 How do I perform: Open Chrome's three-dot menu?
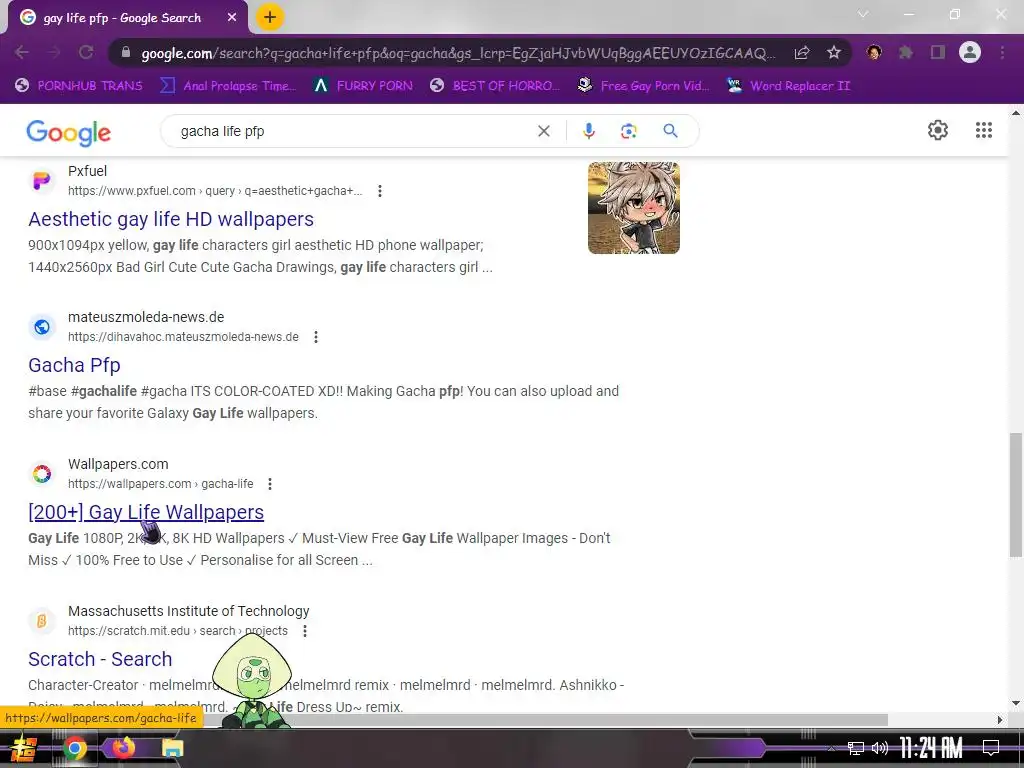tap(1002, 52)
